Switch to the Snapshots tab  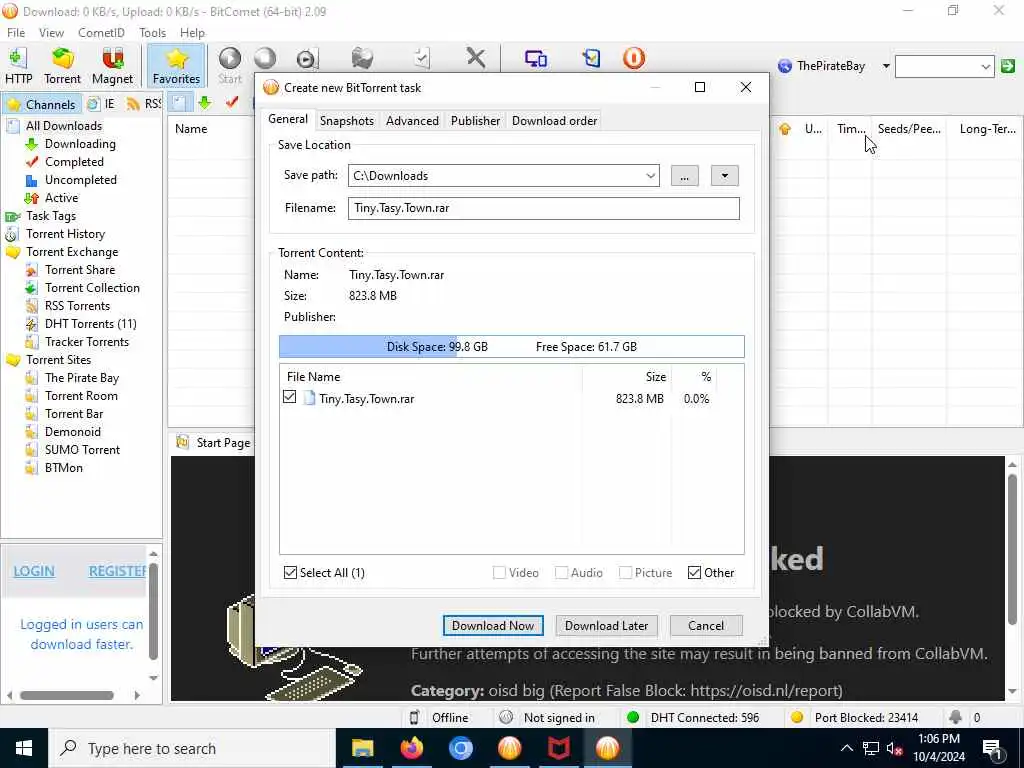(x=347, y=121)
